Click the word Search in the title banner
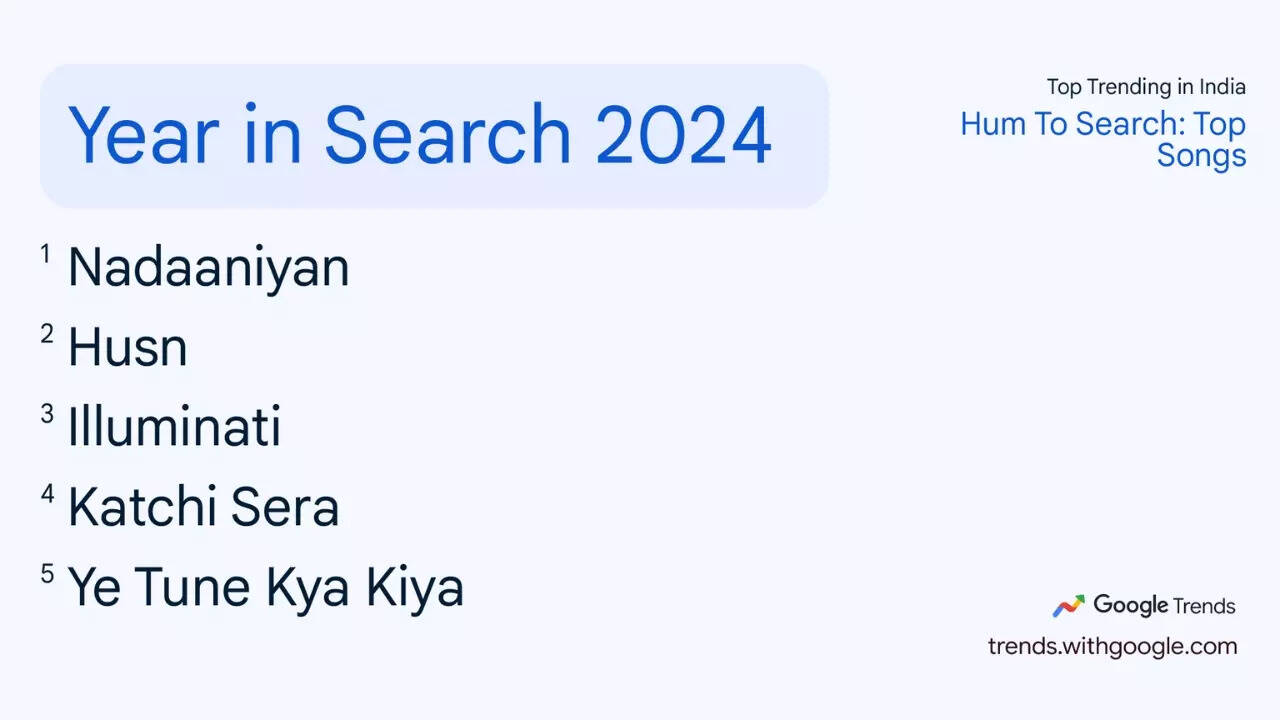This screenshot has height=720, width=1280. point(447,135)
